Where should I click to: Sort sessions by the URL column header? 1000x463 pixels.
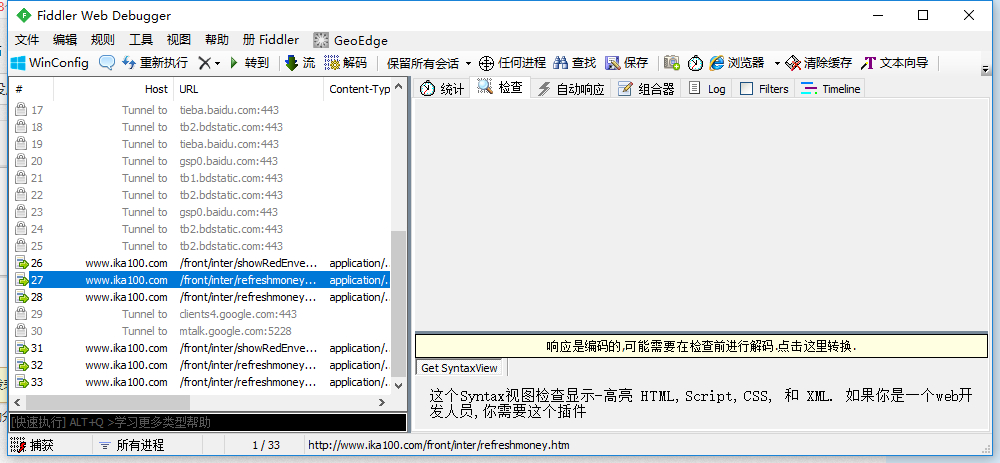(x=249, y=89)
